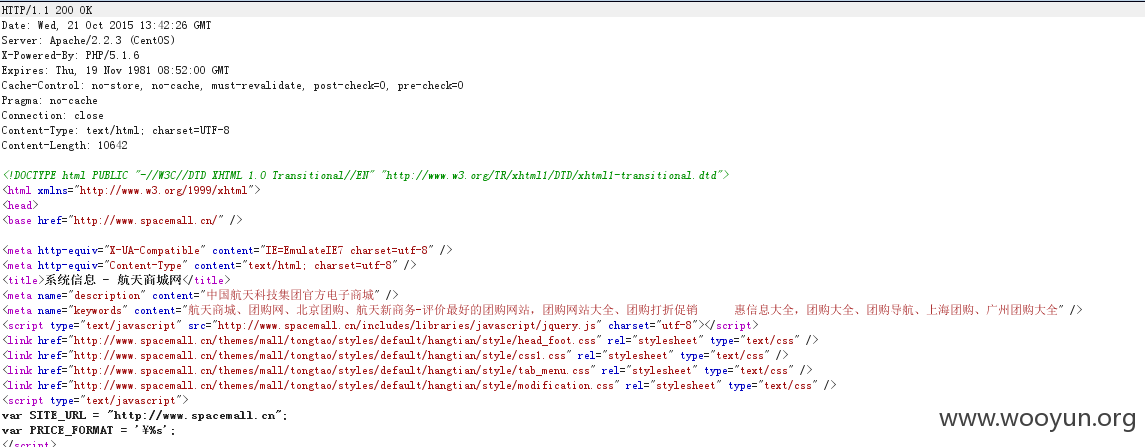1145x447 pixels.
Task: Click the jquery.js script src line
Action: 380,325
